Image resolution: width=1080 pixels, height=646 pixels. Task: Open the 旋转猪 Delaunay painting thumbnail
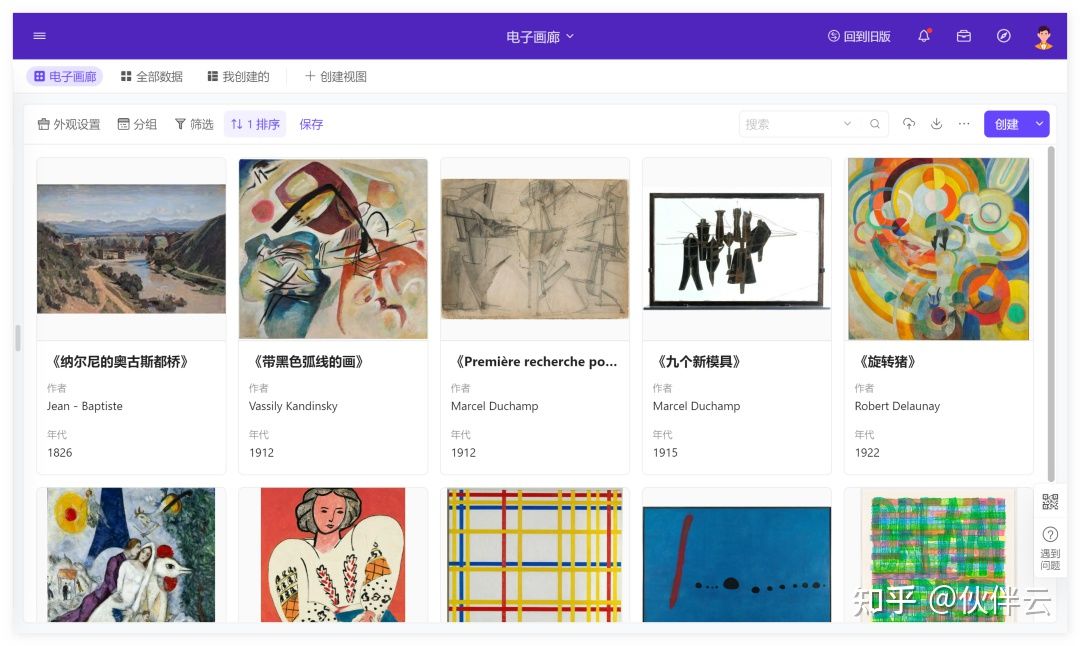pos(939,249)
